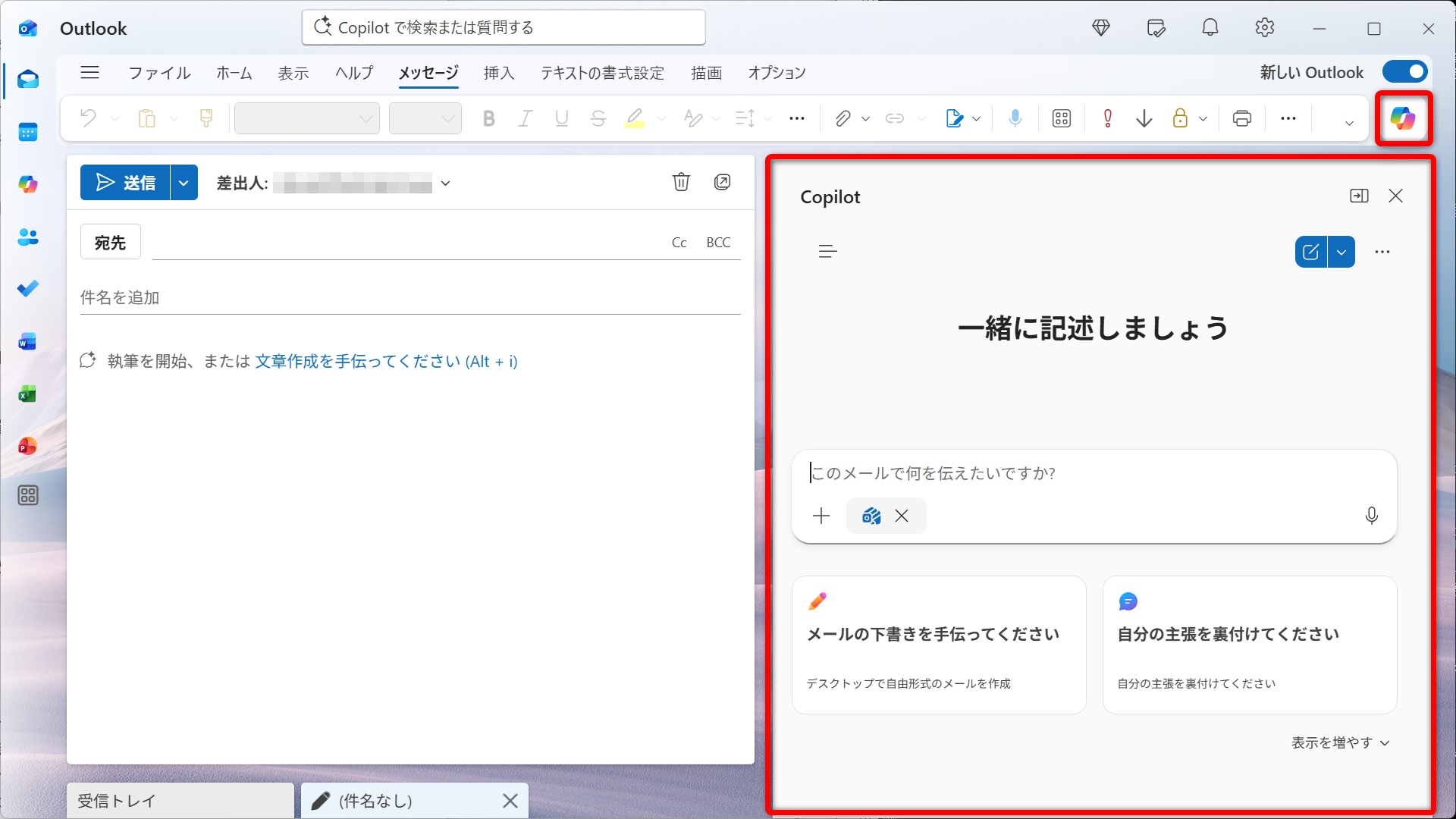Switch to the 表示 tab
The image size is (1456, 819).
click(293, 73)
